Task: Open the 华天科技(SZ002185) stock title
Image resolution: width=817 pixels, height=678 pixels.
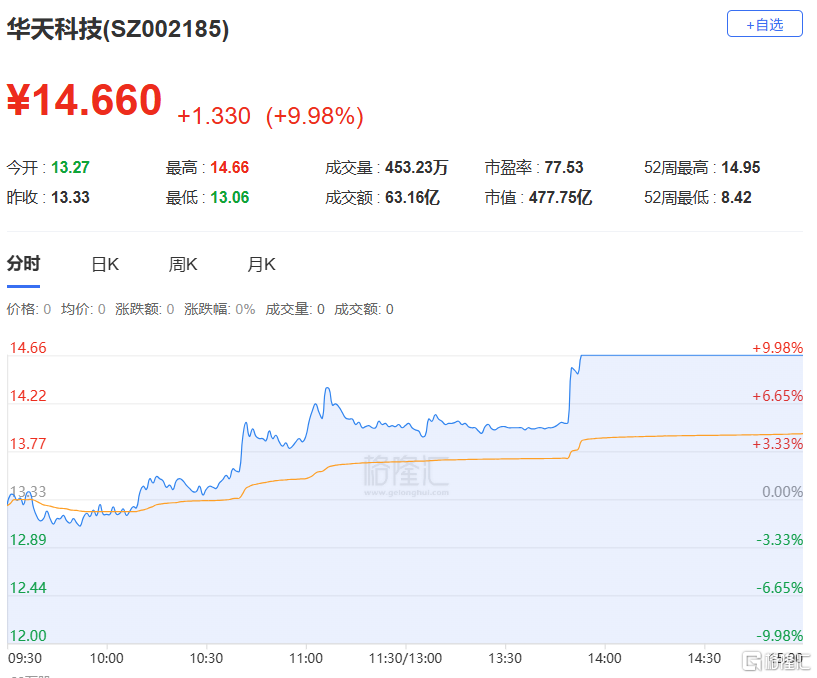Action: pos(118,30)
